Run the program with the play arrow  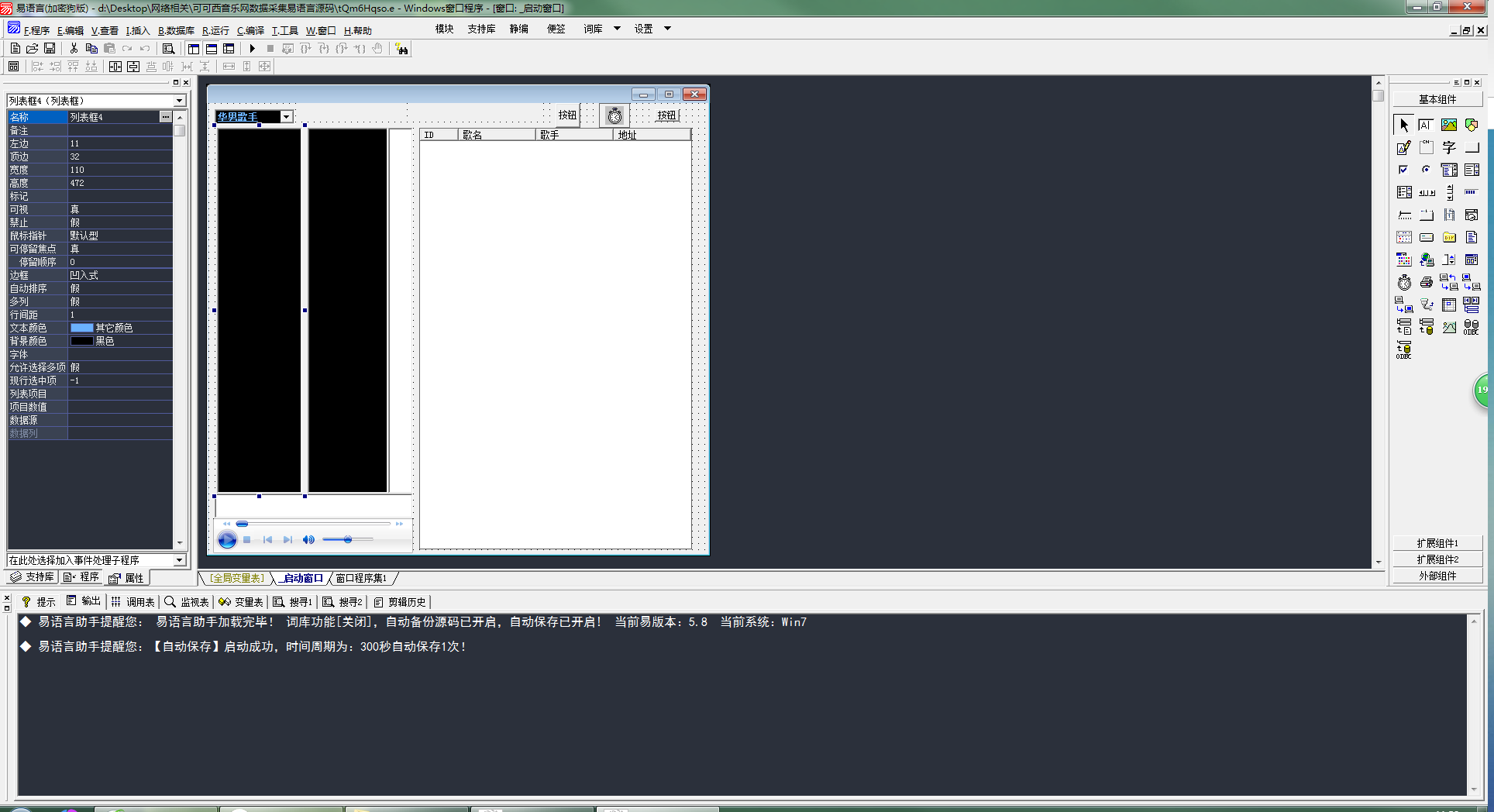tap(253, 48)
